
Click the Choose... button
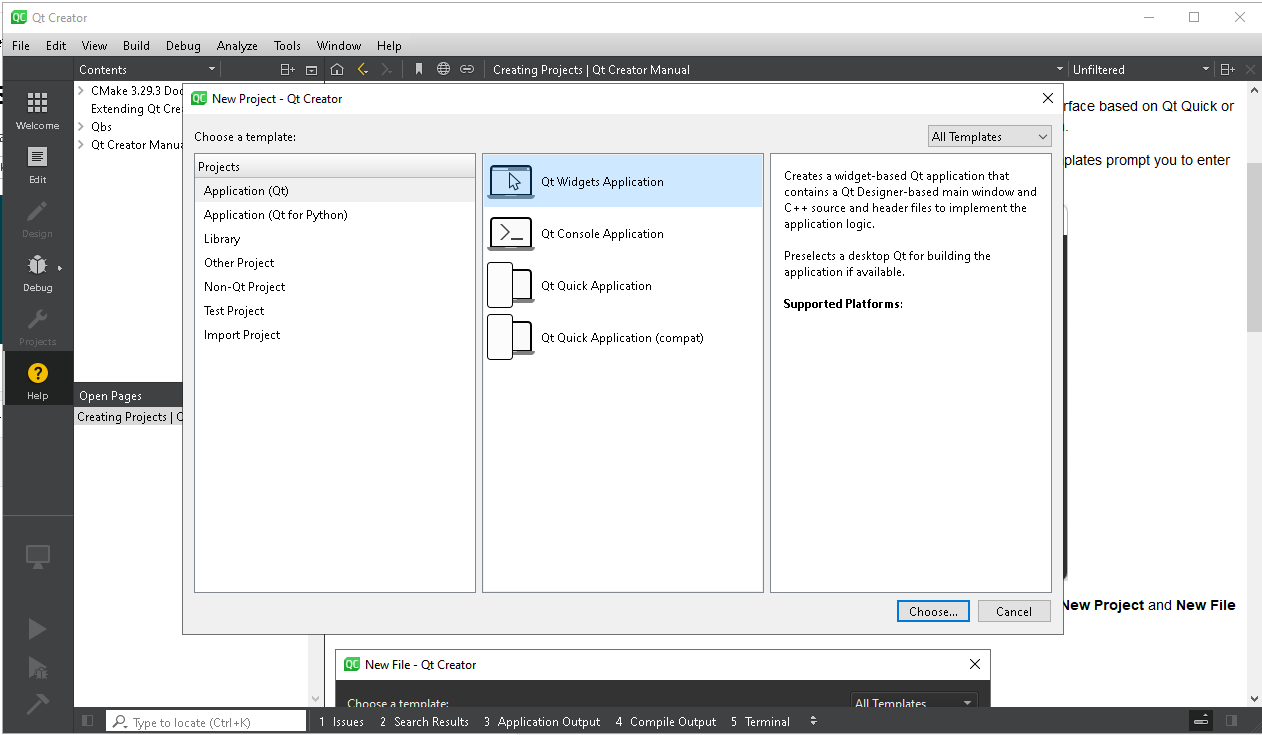click(x=933, y=611)
